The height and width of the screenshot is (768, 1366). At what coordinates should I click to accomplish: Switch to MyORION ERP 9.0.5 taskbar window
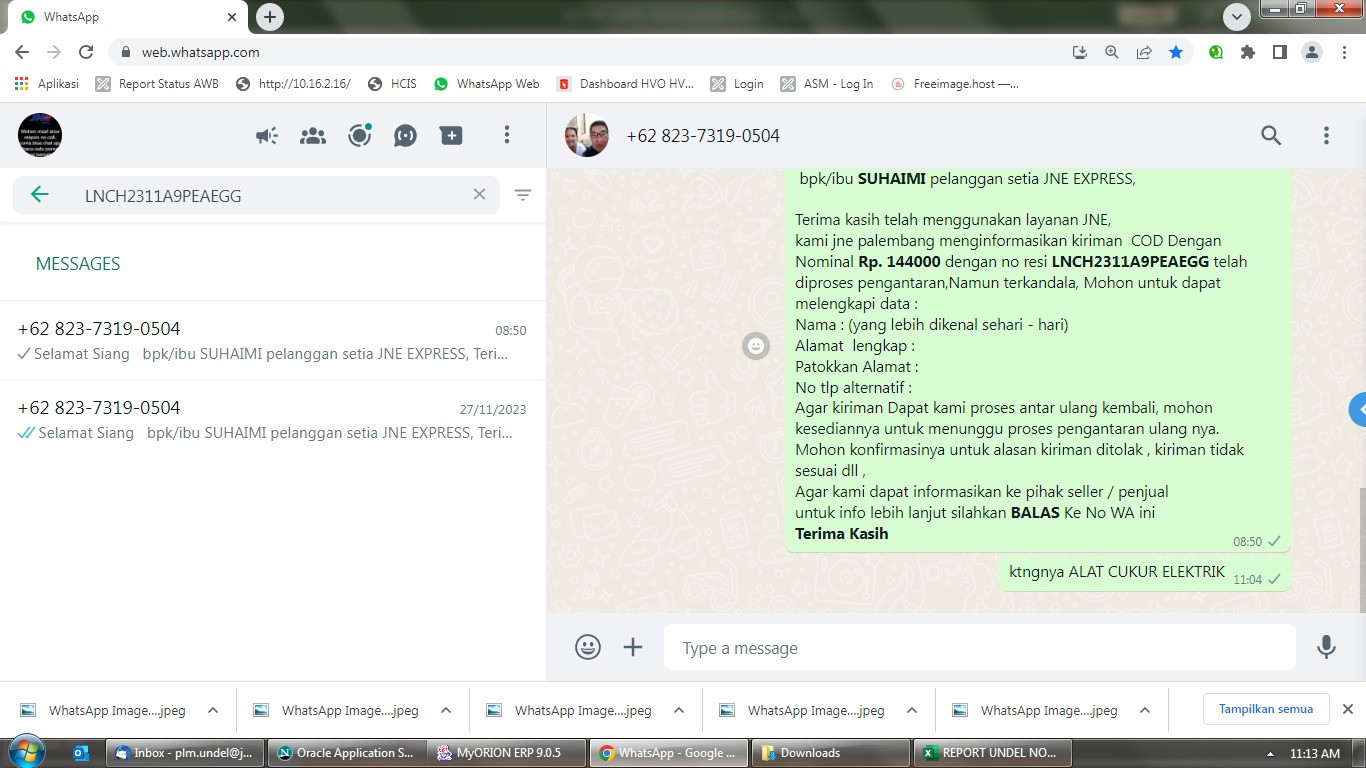tap(508, 753)
